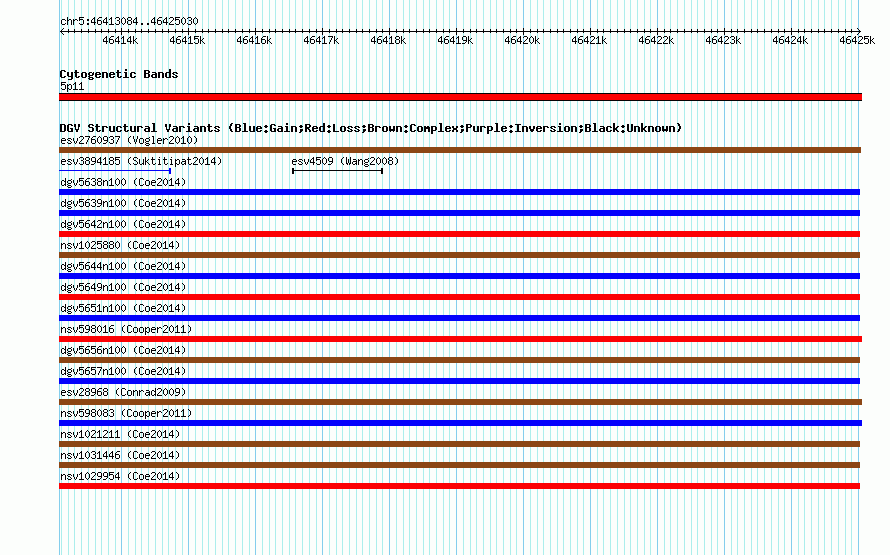Open the dgv5644n100 (Coe2014) label

123,266
